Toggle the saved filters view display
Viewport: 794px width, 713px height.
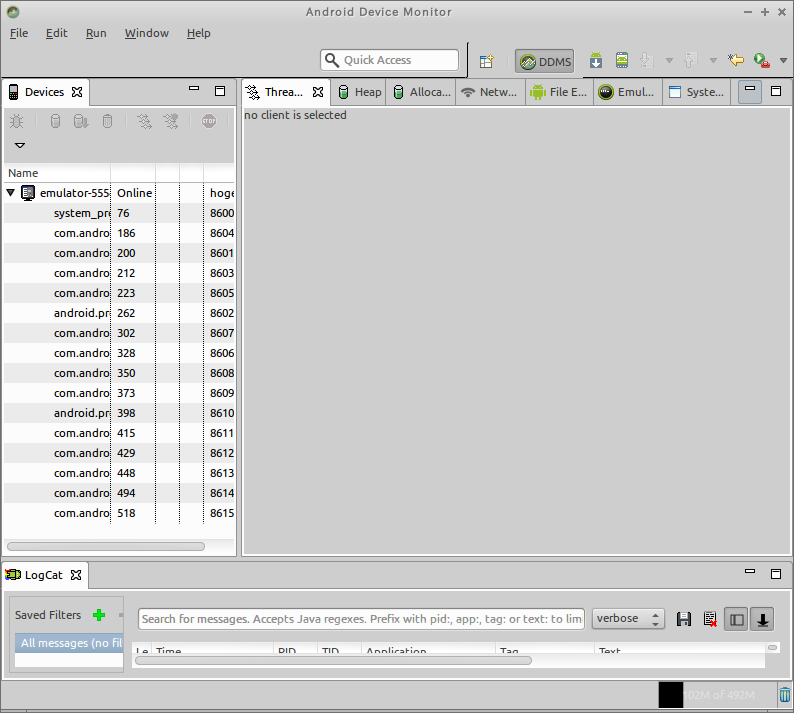(x=737, y=619)
